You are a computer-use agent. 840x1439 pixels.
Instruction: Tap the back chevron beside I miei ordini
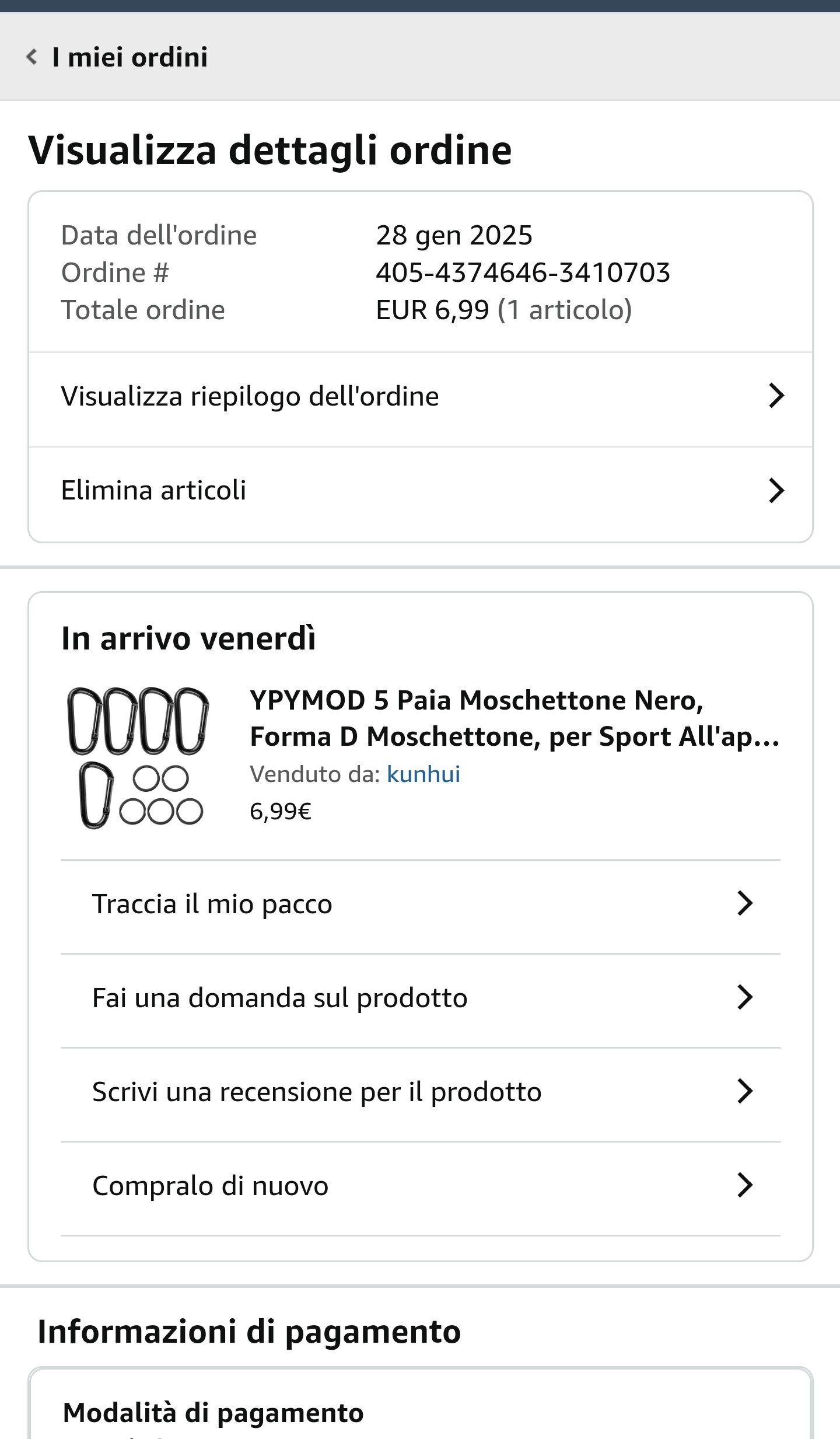32,57
